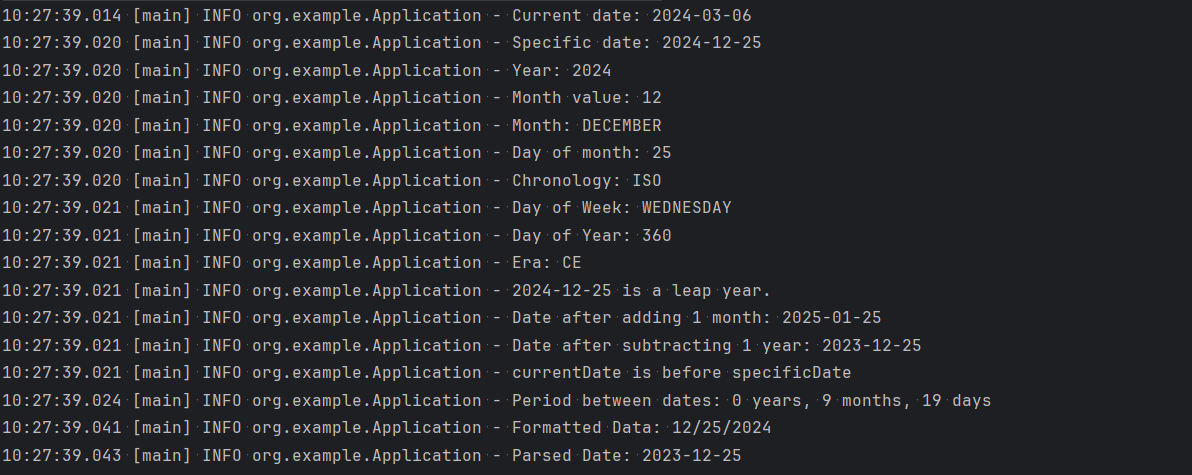Click the 'Day of Year: 360' line
The image size is (1192, 475).
591,236
